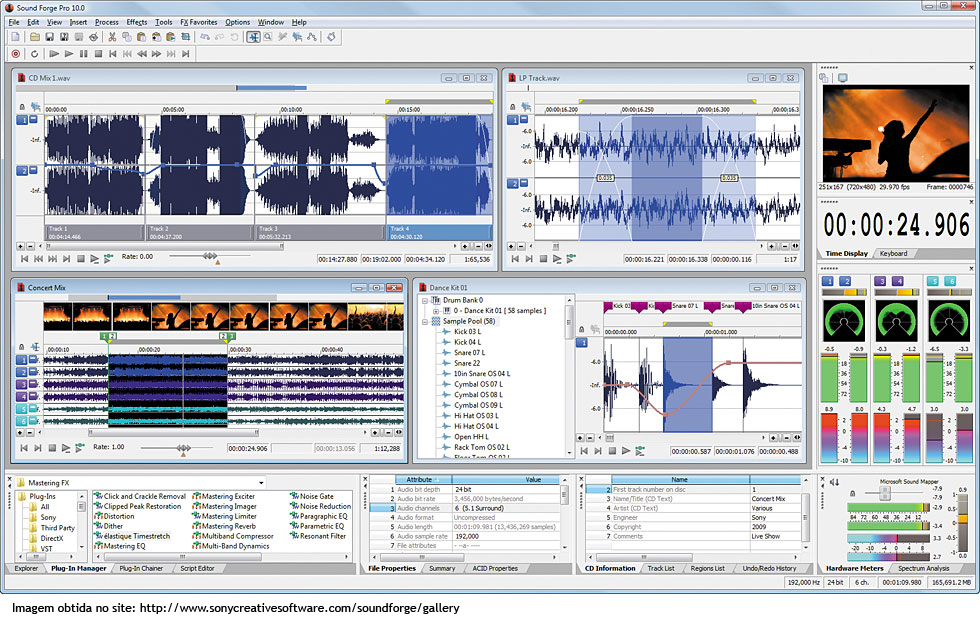This screenshot has height=620, width=980.
Task: Click the video preview image
Action: (896, 133)
